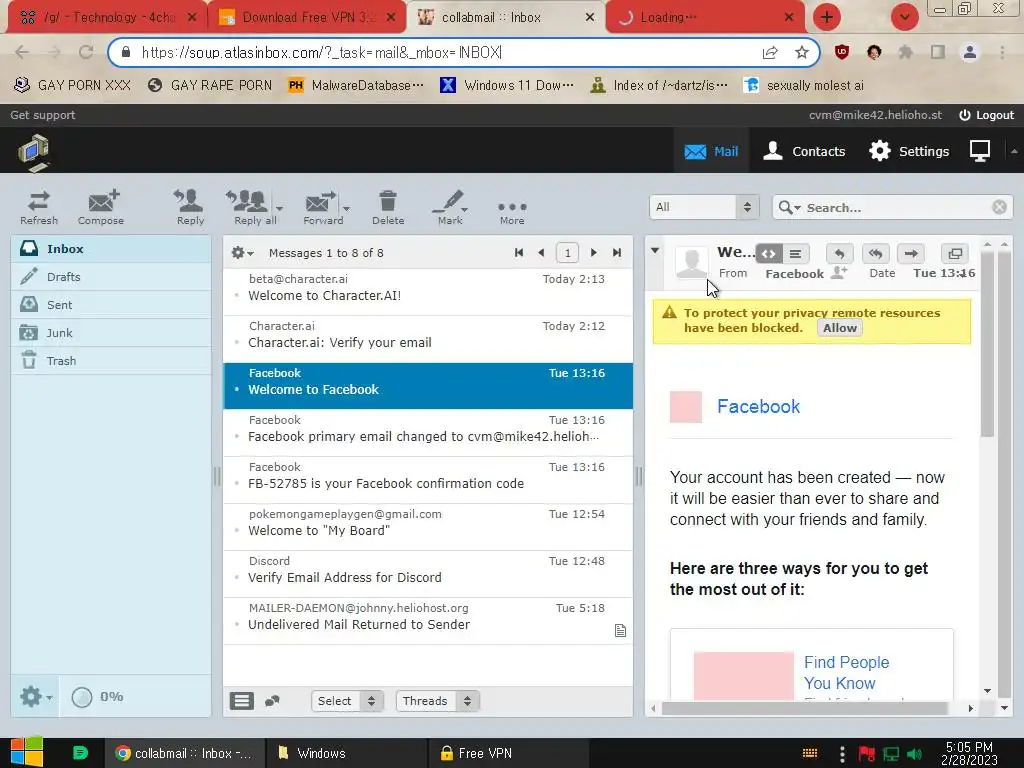Open the Trash folder
The width and height of the screenshot is (1024, 768).
click(111, 361)
